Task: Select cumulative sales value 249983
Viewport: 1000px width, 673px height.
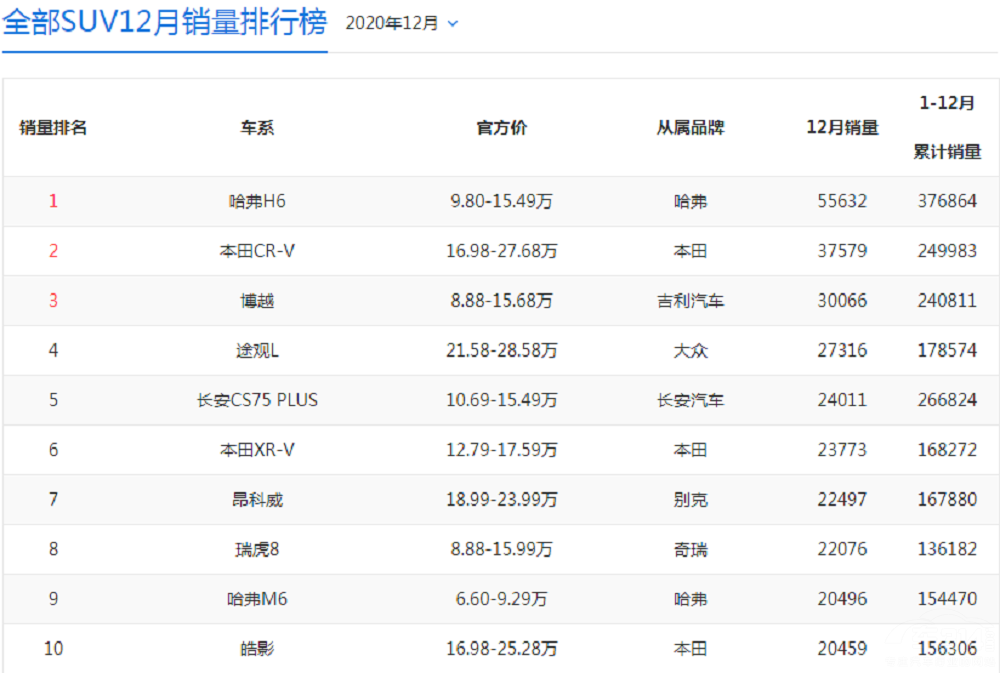Action: tap(947, 251)
